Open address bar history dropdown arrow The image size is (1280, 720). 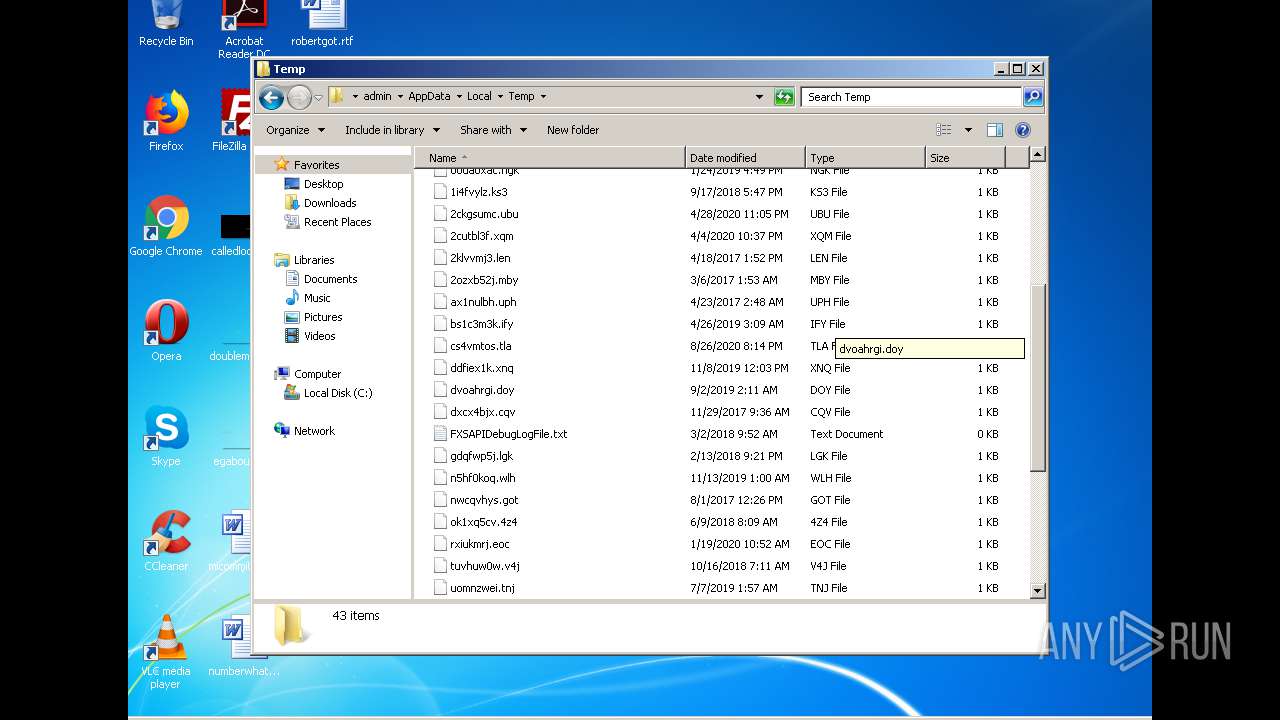[759, 97]
